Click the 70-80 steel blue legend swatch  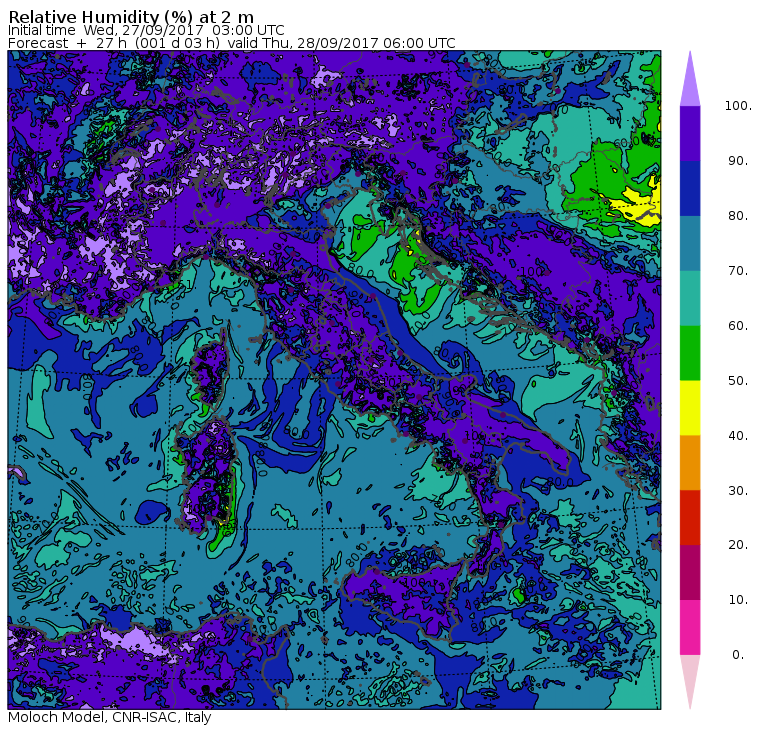(x=690, y=243)
